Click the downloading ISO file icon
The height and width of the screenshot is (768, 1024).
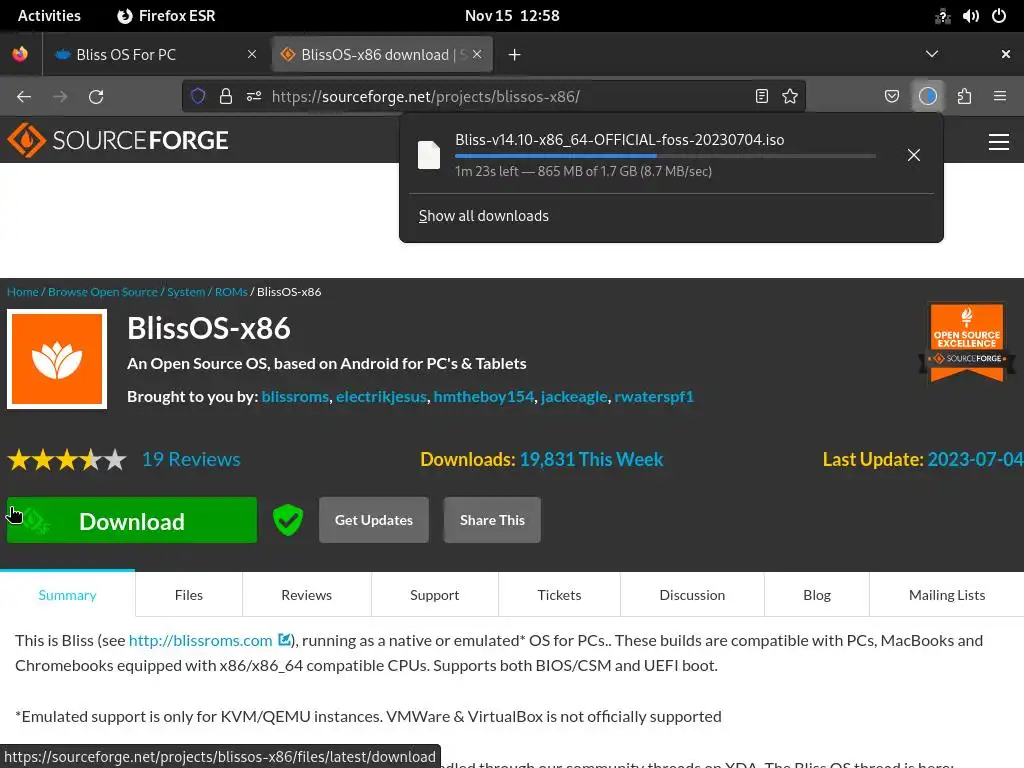tap(429, 155)
